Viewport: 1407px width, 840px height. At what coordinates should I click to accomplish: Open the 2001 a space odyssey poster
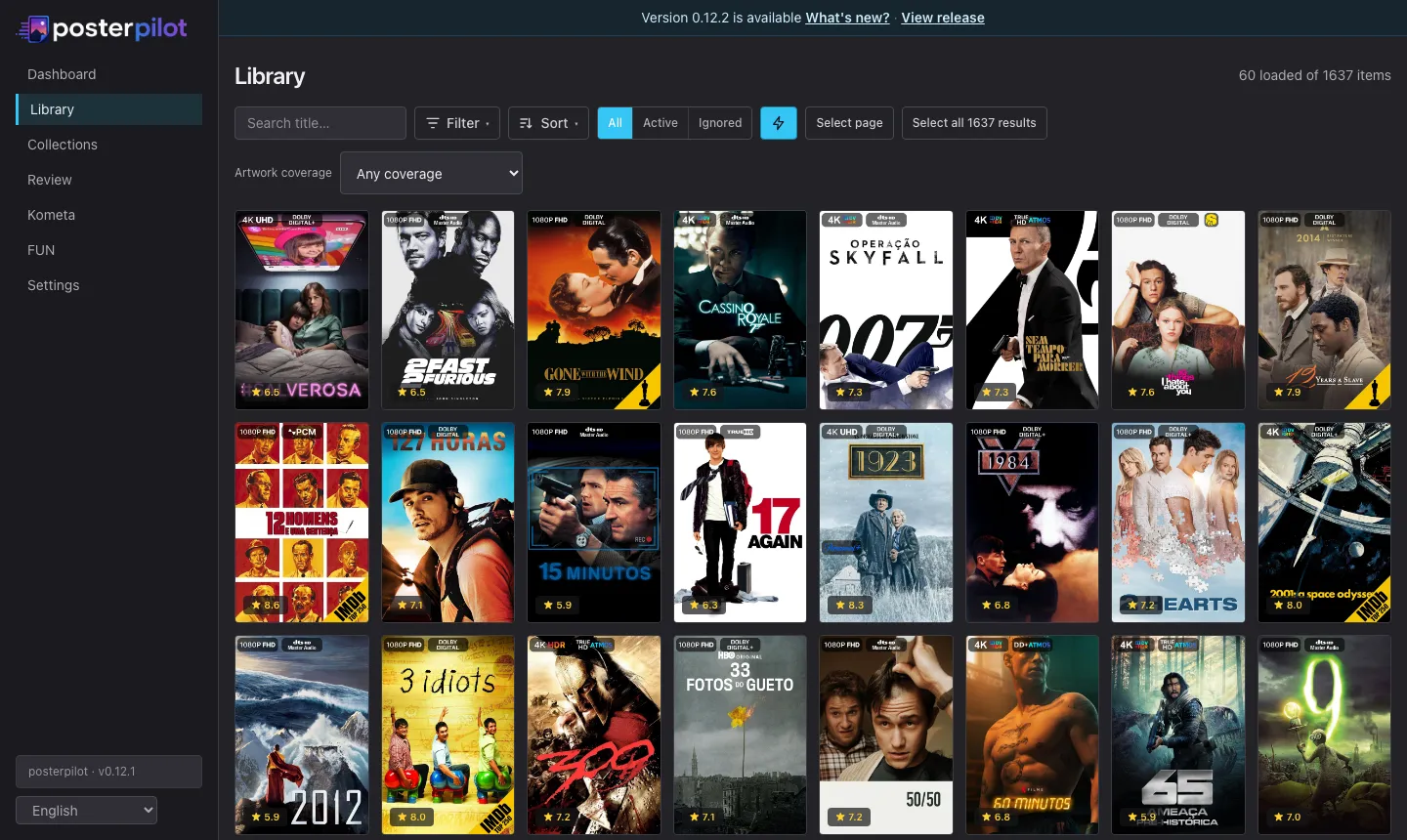[x=1324, y=523]
